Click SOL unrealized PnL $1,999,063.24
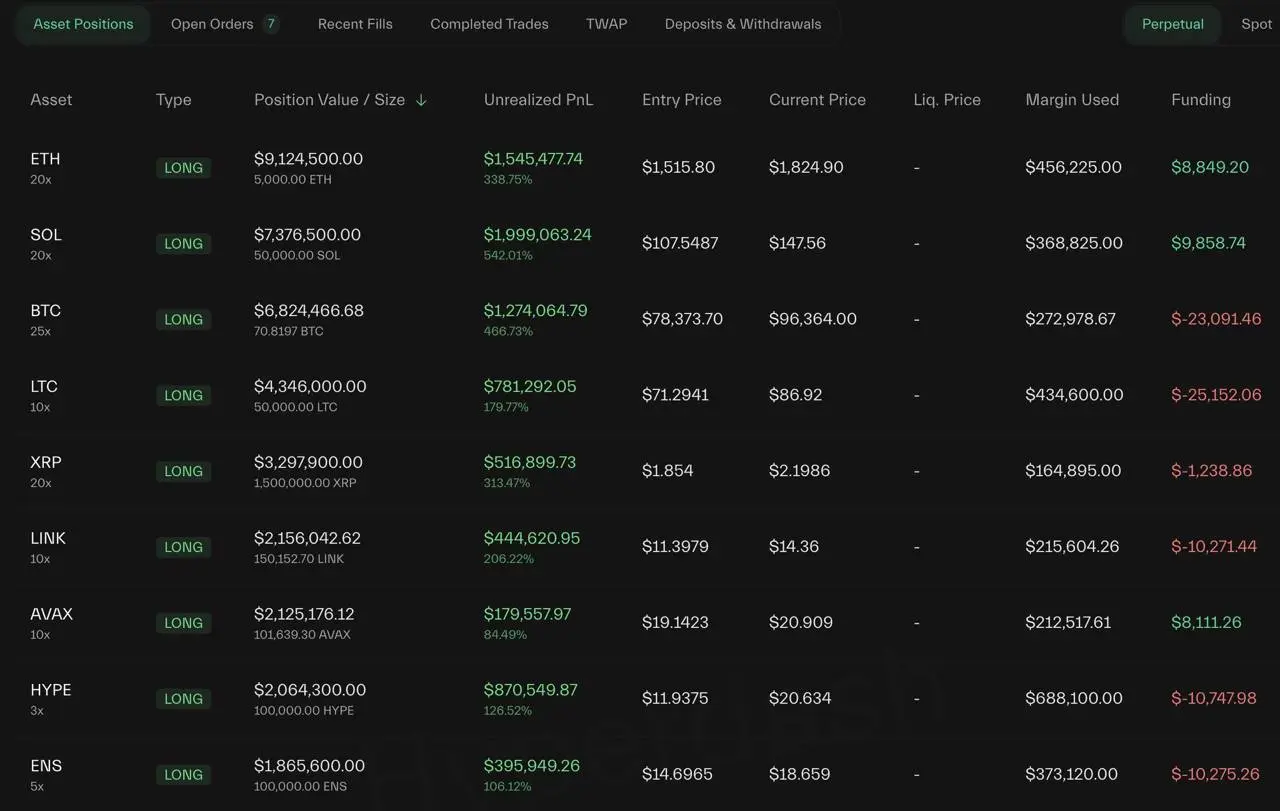This screenshot has width=1280, height=811. (538, 235)
